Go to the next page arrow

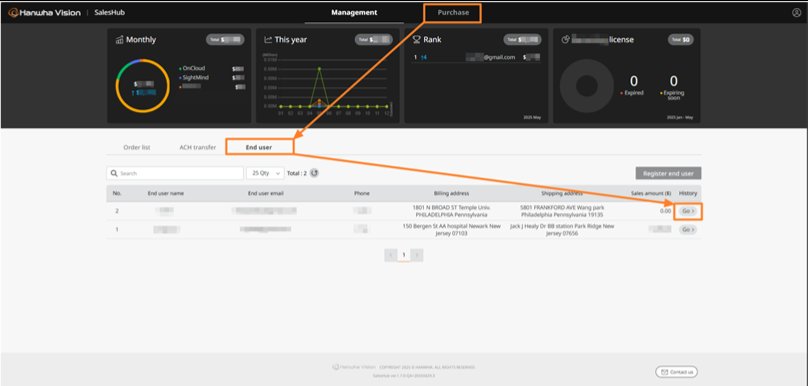[417, 255]
